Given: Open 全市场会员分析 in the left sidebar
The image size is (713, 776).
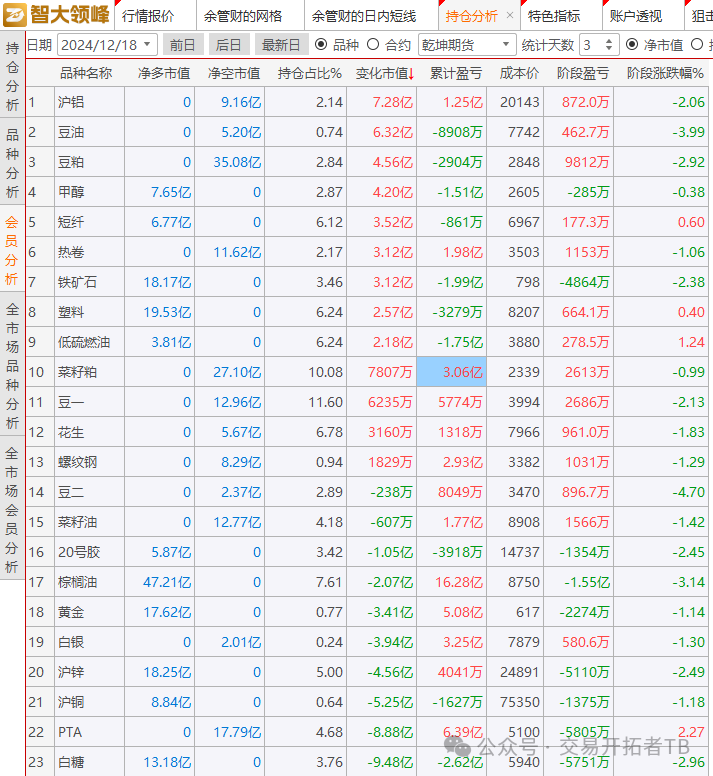Looking at the screenshot, I should [x=12, y=510].
